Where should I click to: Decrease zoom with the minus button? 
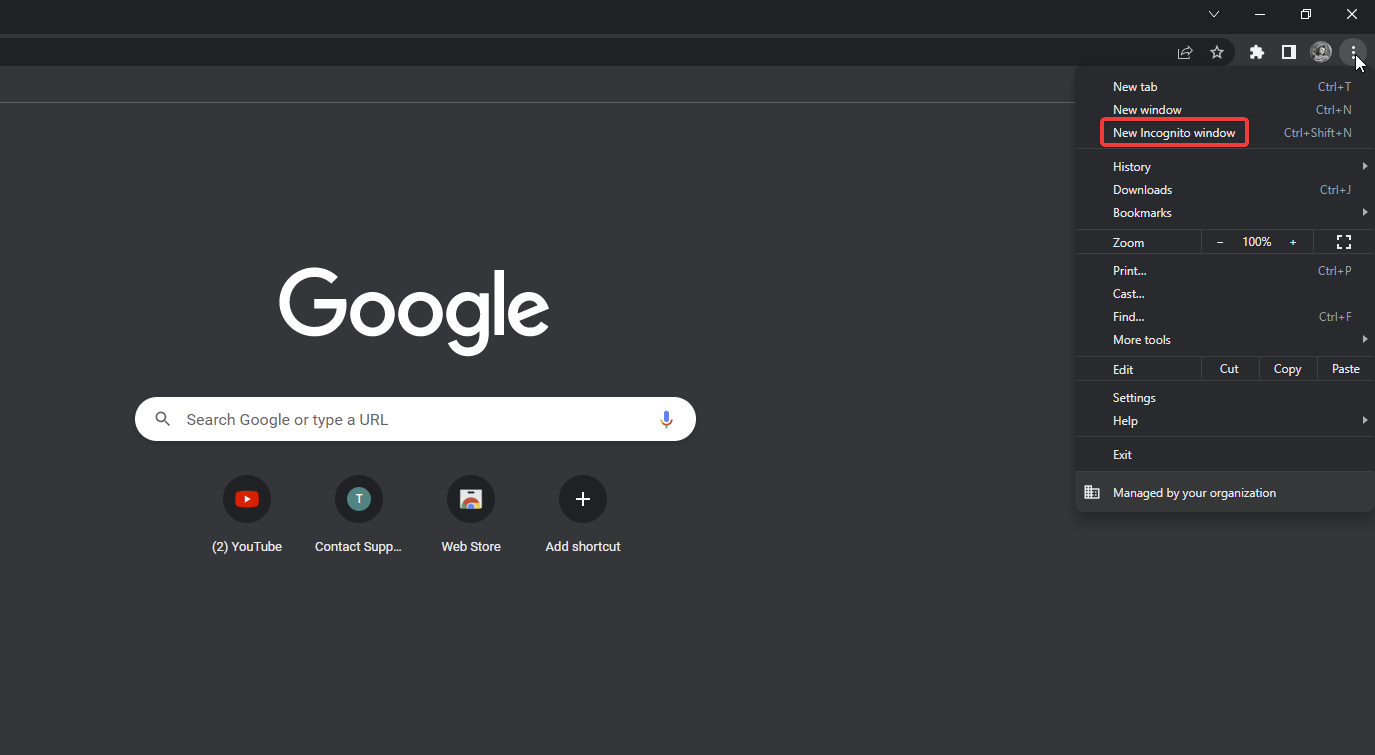click(x=1220, y=242)
